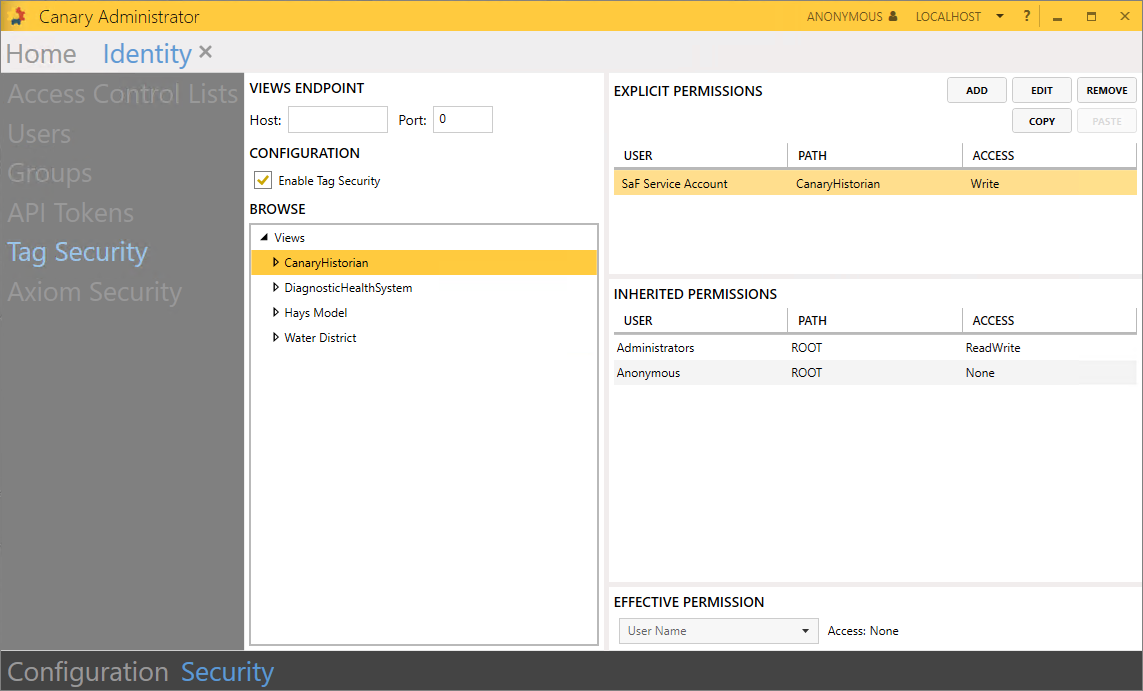Open Access Control Lists in sidebar
This screenshot has height=691, width=1143.
(122, 94)
